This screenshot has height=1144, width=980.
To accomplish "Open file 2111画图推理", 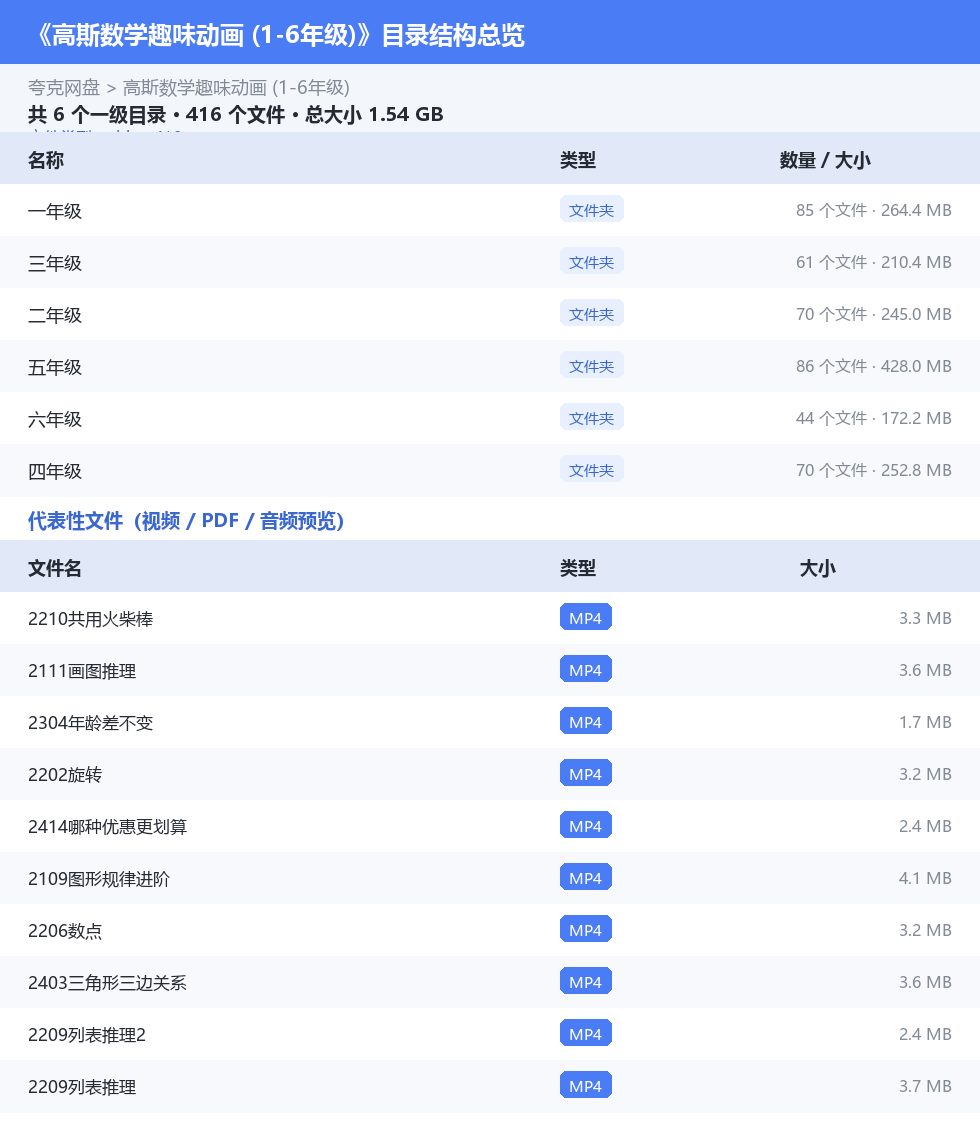I will (82, 671).
